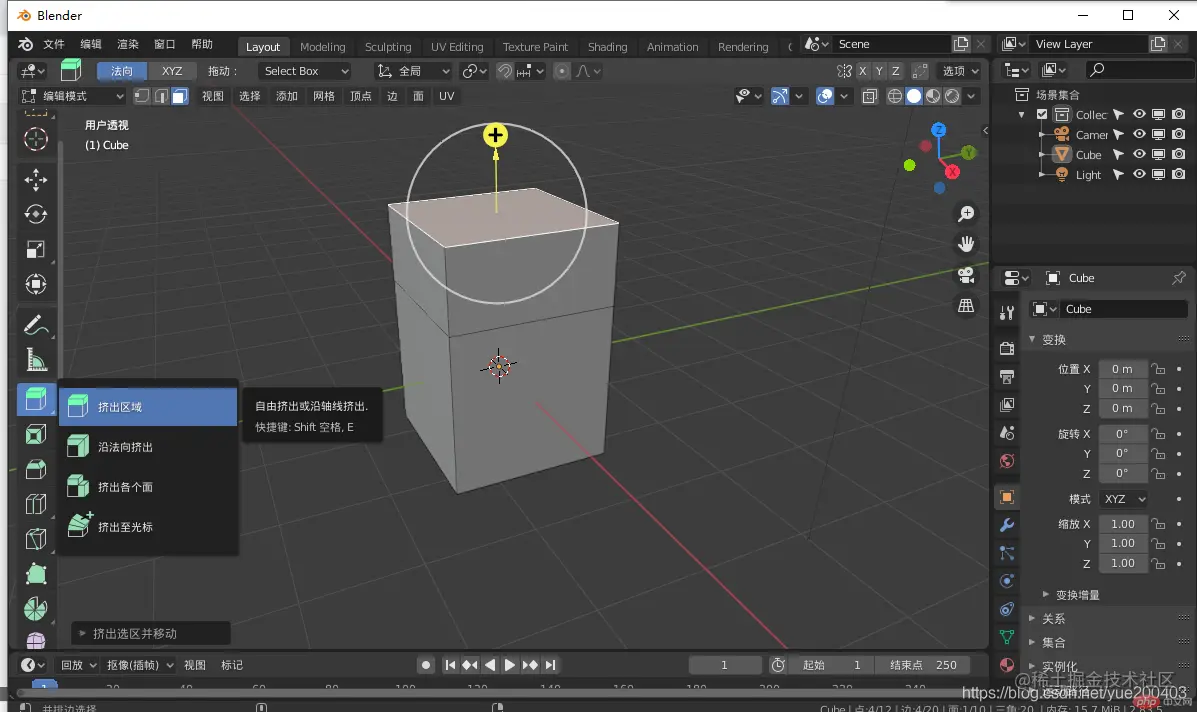Open the Modifier wrench properties tab
Image resolution: width=1197 pixels, height=712 pixels.
click(x=1007, y=525)
